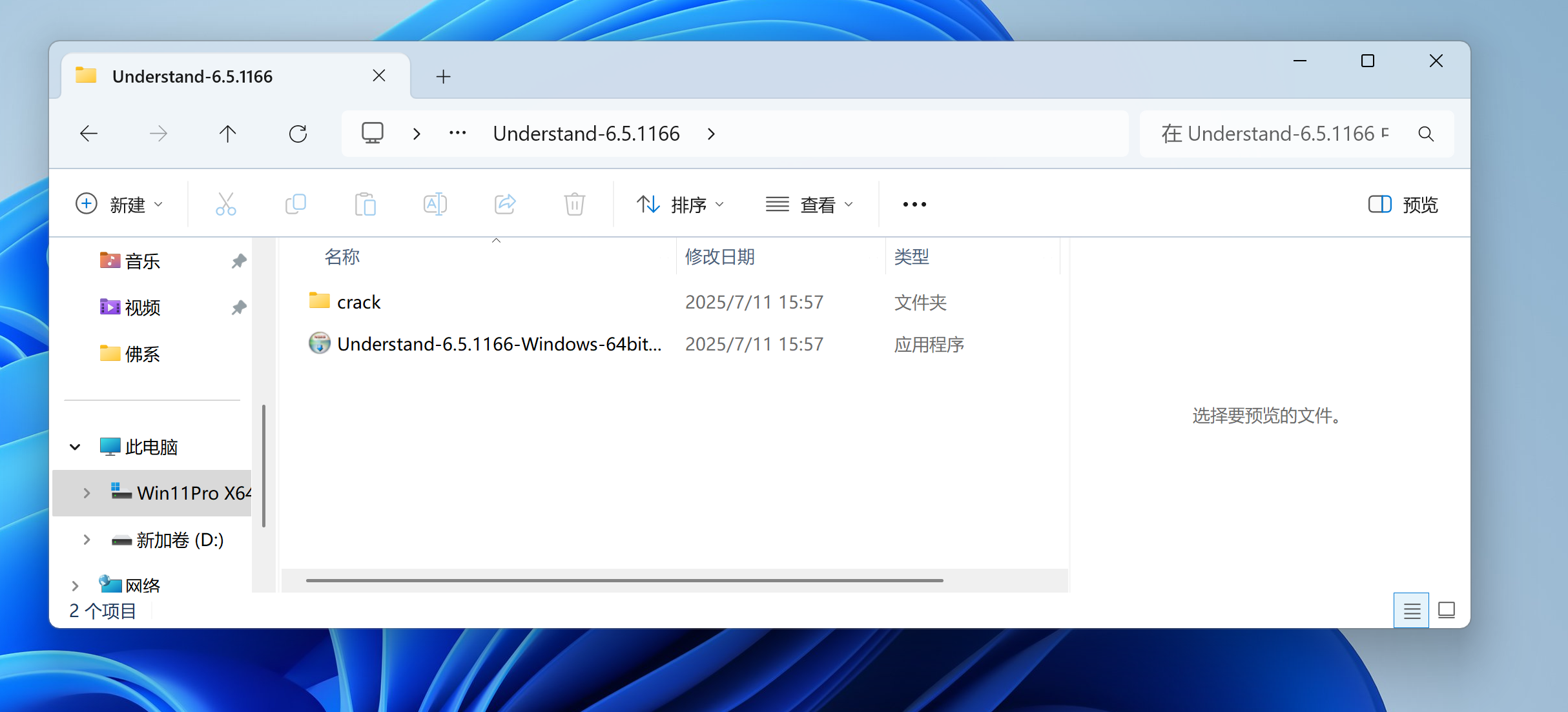Toggle the 预览 preview pane
1568x712 pixels.
[1403, 205]
